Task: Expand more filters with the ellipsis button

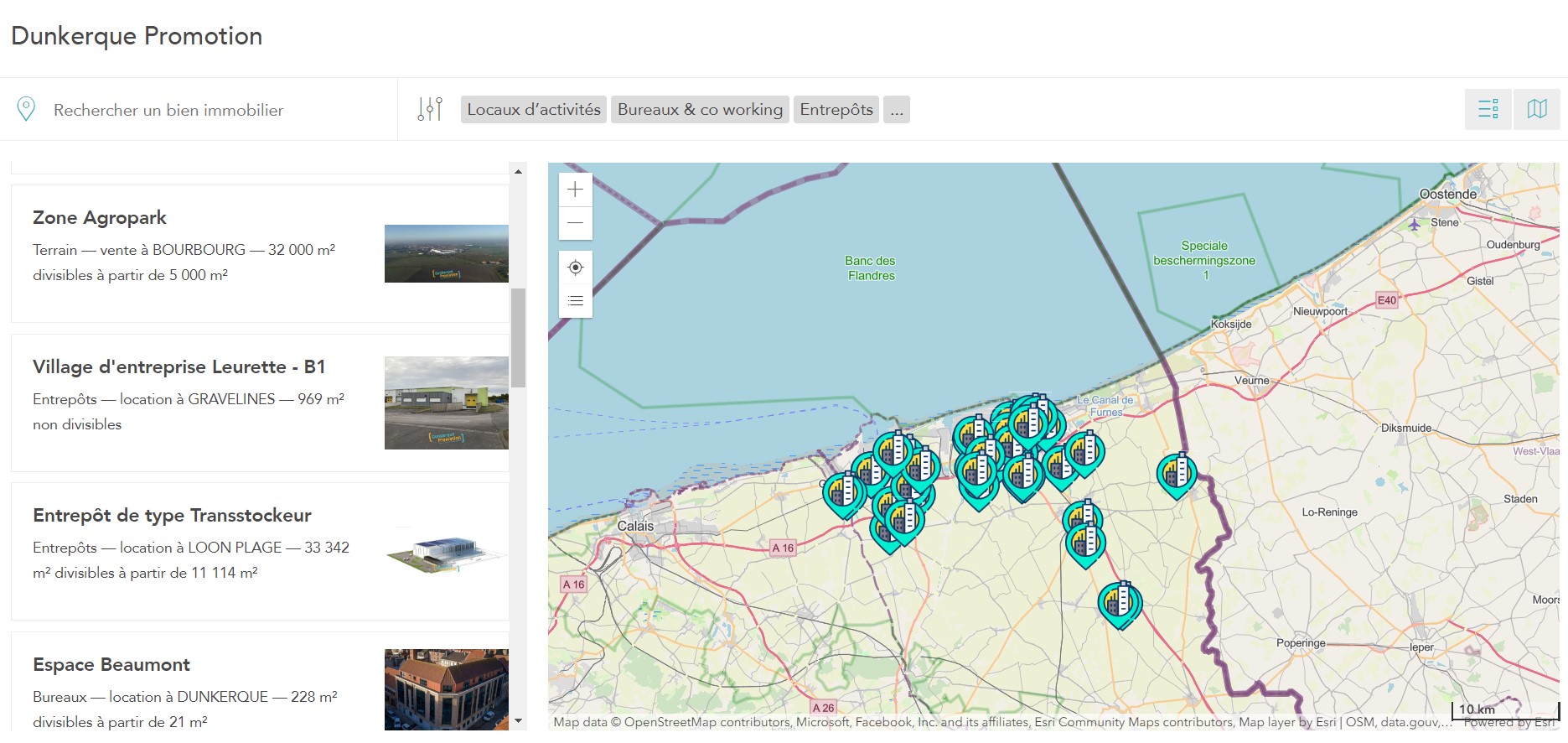Action: pyautogui.click(x=897, y=109)
